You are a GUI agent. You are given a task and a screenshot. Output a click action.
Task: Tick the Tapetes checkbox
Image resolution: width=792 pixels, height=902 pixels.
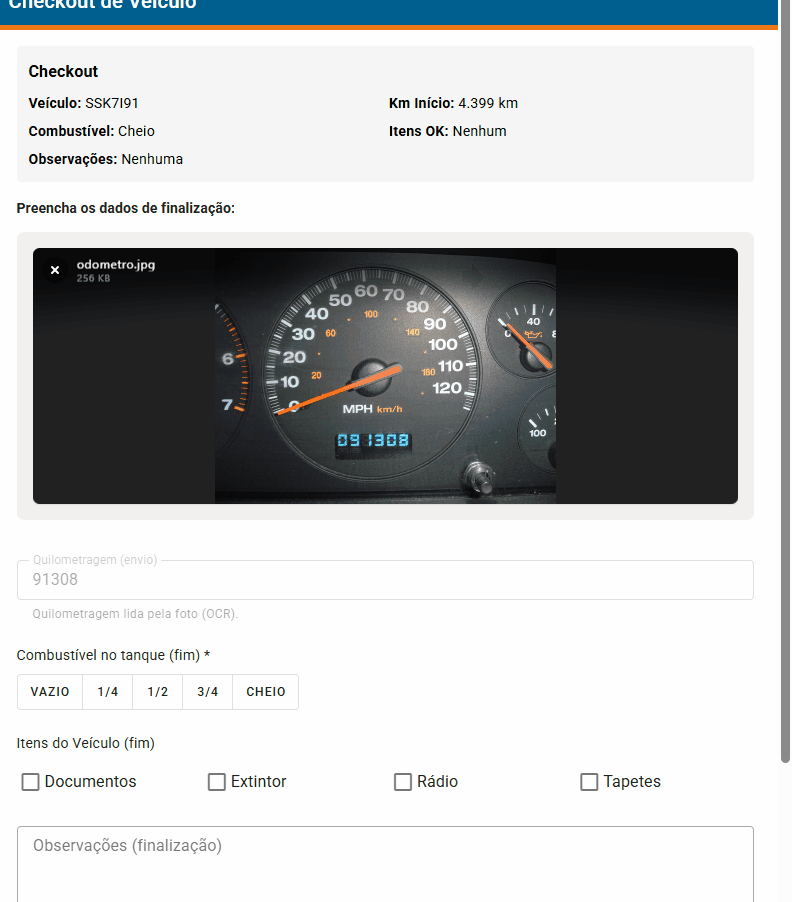590,782
